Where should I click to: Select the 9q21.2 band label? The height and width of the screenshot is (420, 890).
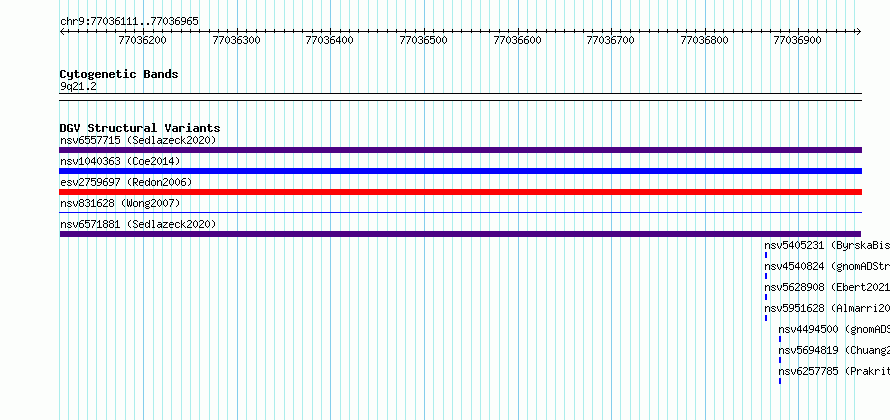(78, 87)
